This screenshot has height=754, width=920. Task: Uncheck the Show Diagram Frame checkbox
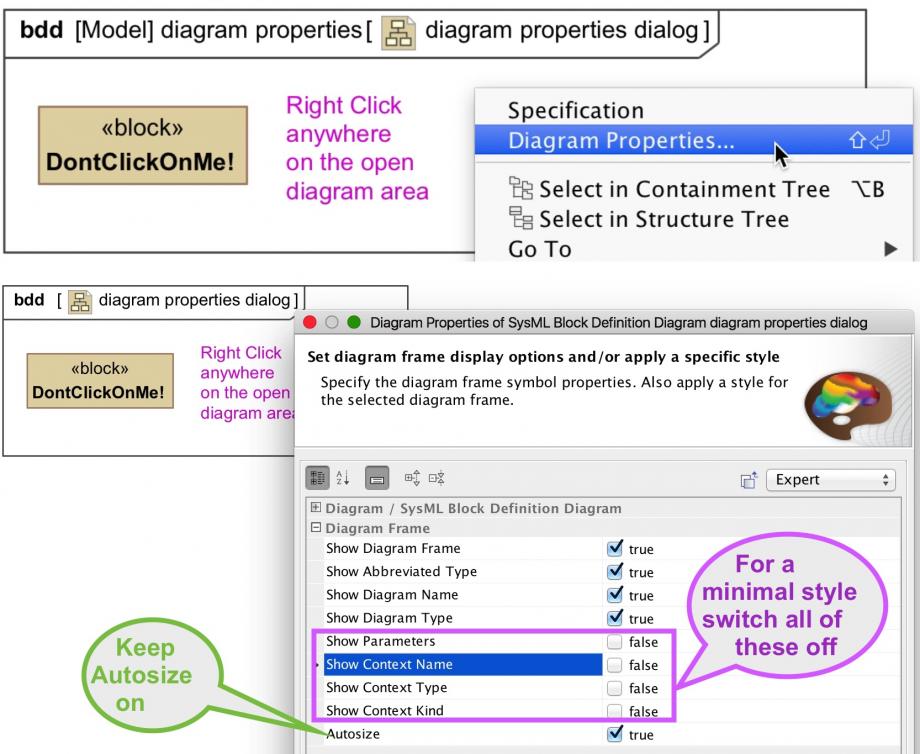pyautogui.click(x=618, y=549)
